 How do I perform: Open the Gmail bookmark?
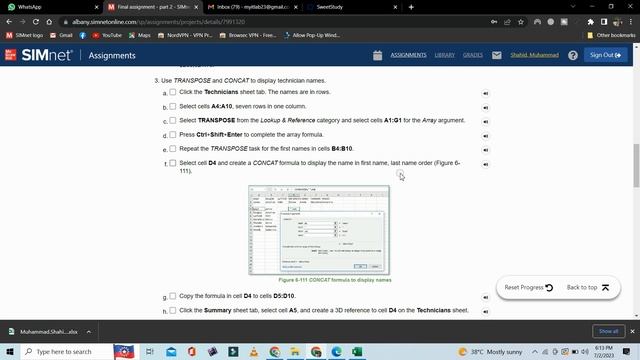tap(61, 36)
